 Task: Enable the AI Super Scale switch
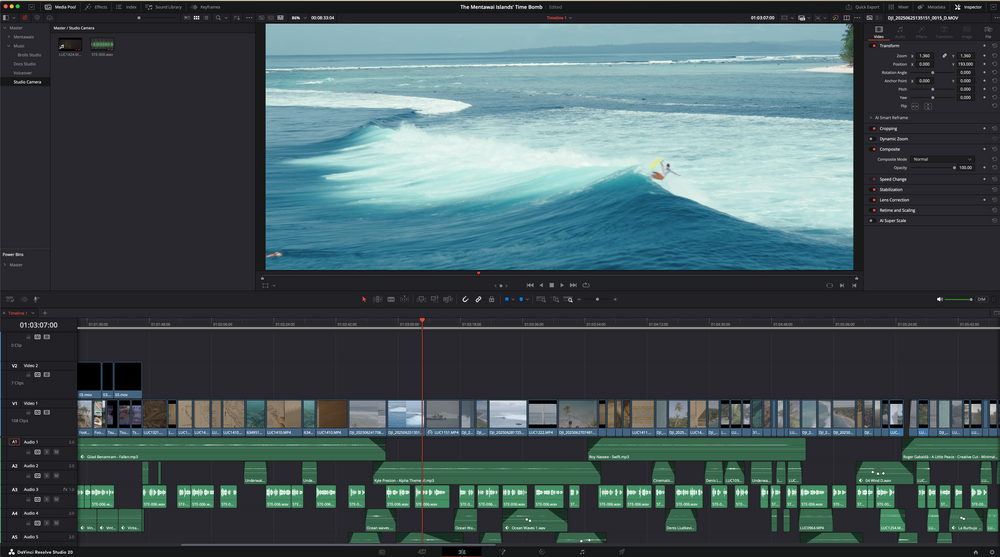click(x=871, y=221)
